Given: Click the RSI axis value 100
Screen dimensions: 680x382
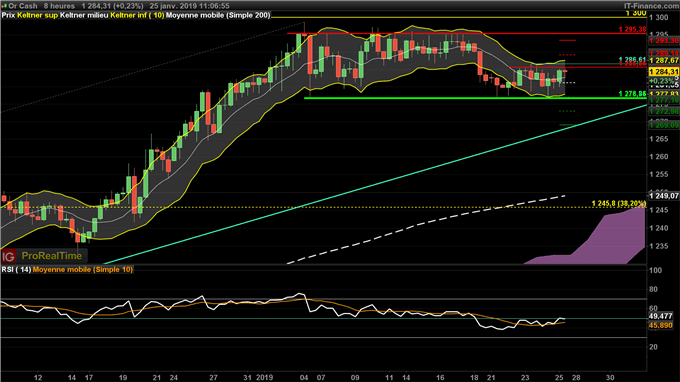Looking at the screenshot, I should tap(655, 271).
